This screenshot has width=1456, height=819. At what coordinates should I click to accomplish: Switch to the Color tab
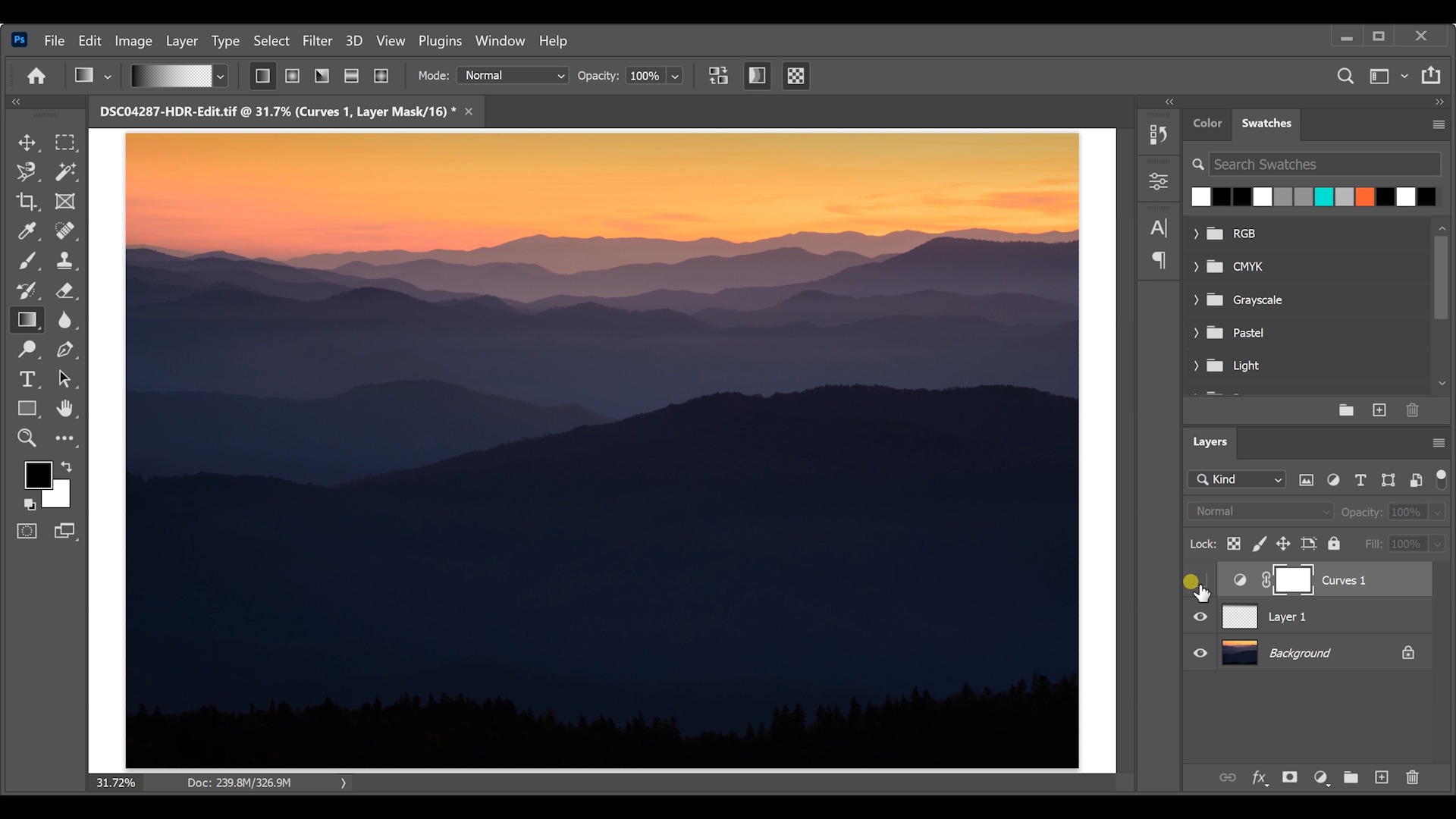pos(1207,123)
